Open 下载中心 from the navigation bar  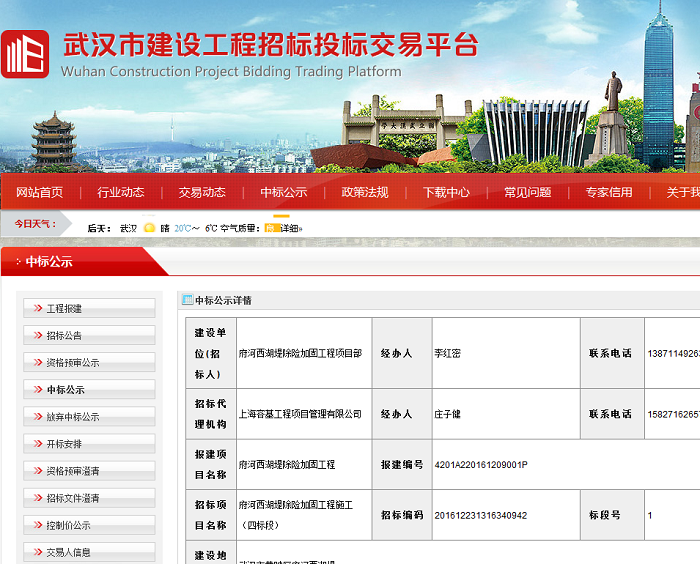click(446, 192)
